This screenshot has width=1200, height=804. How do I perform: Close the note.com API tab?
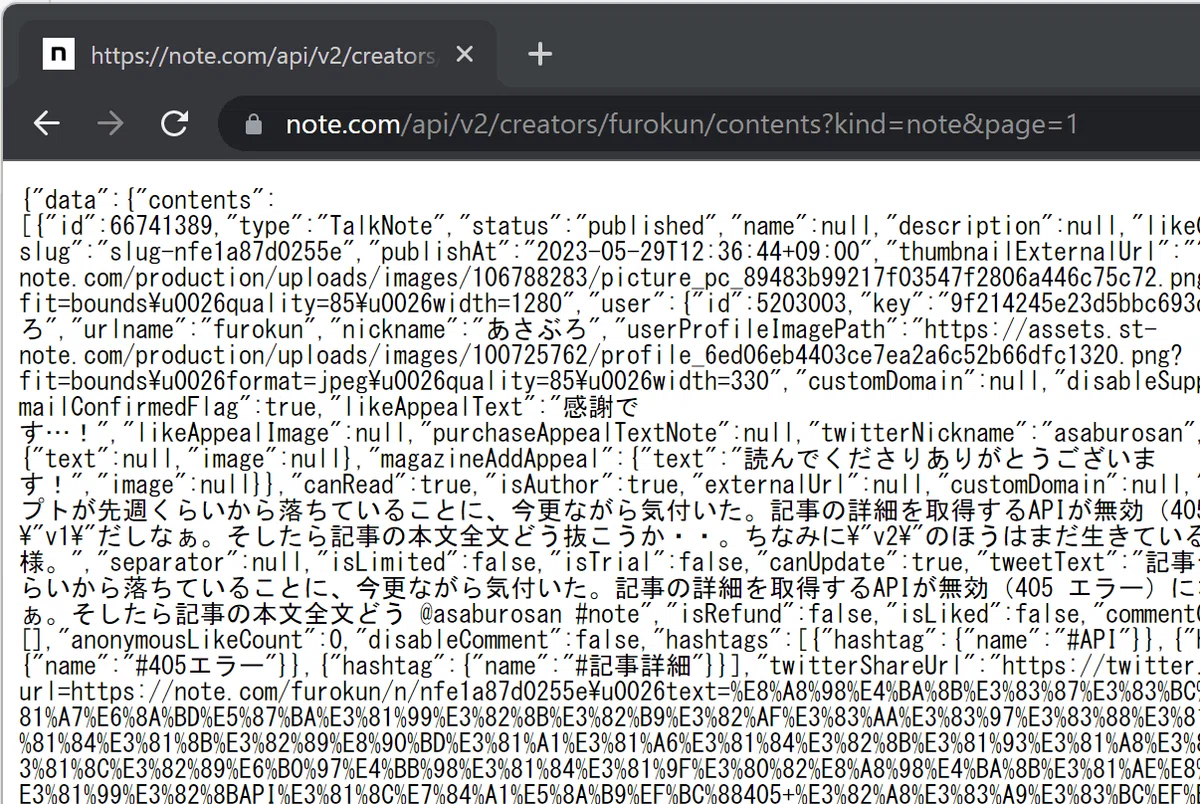point(464,54)
